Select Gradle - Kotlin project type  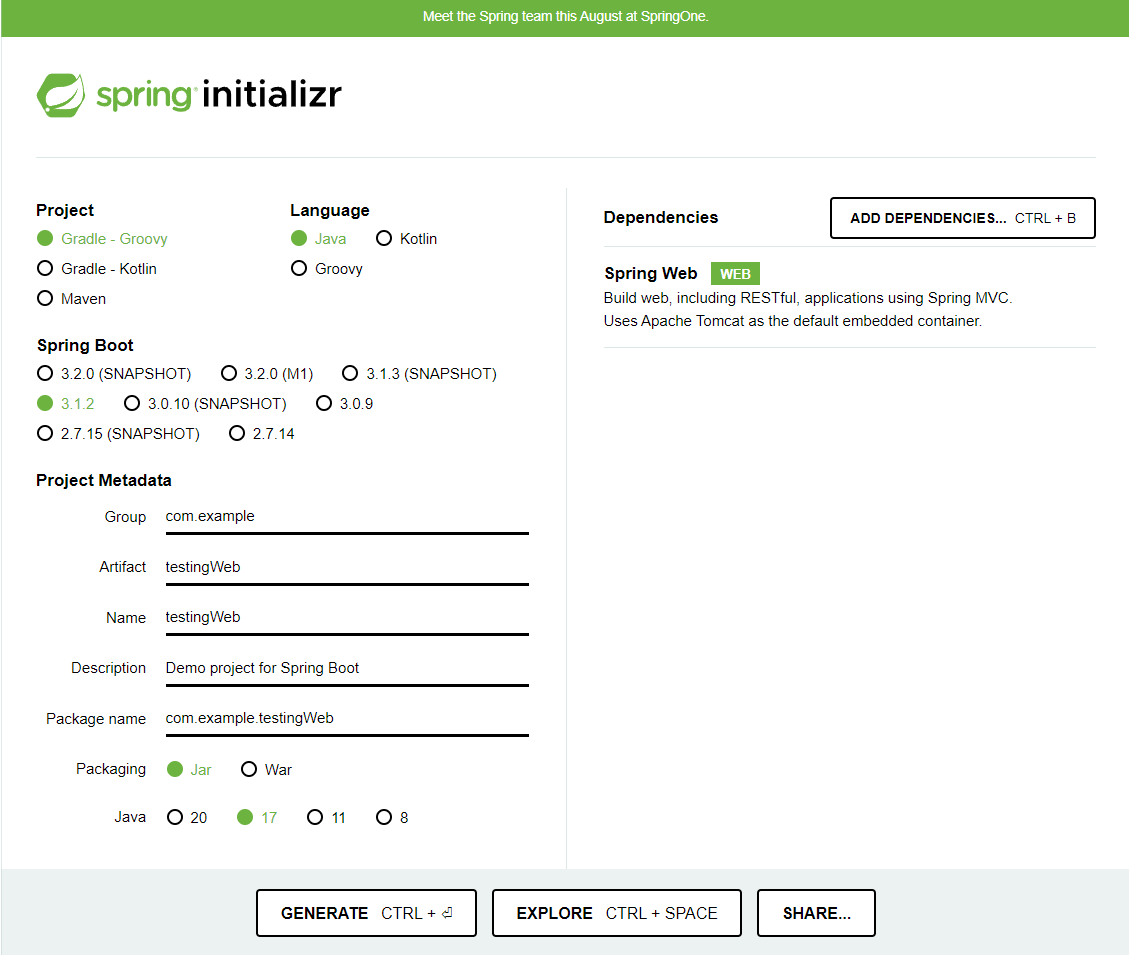click(x=96, y=269)
